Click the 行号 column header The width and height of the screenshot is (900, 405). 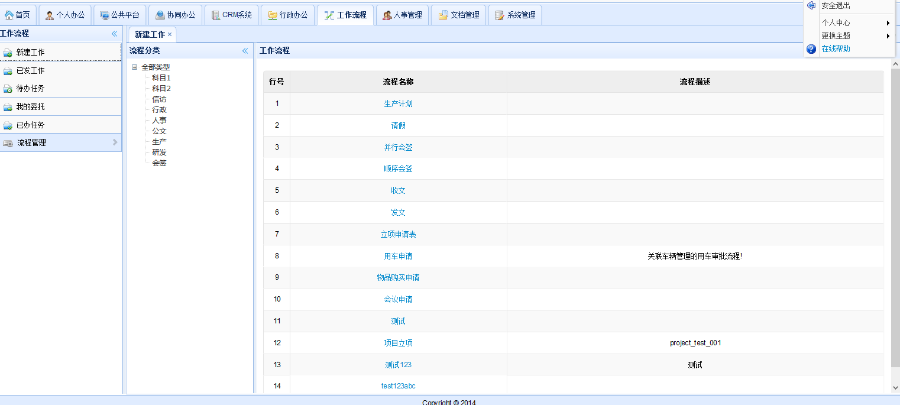[x=277, y=82]
